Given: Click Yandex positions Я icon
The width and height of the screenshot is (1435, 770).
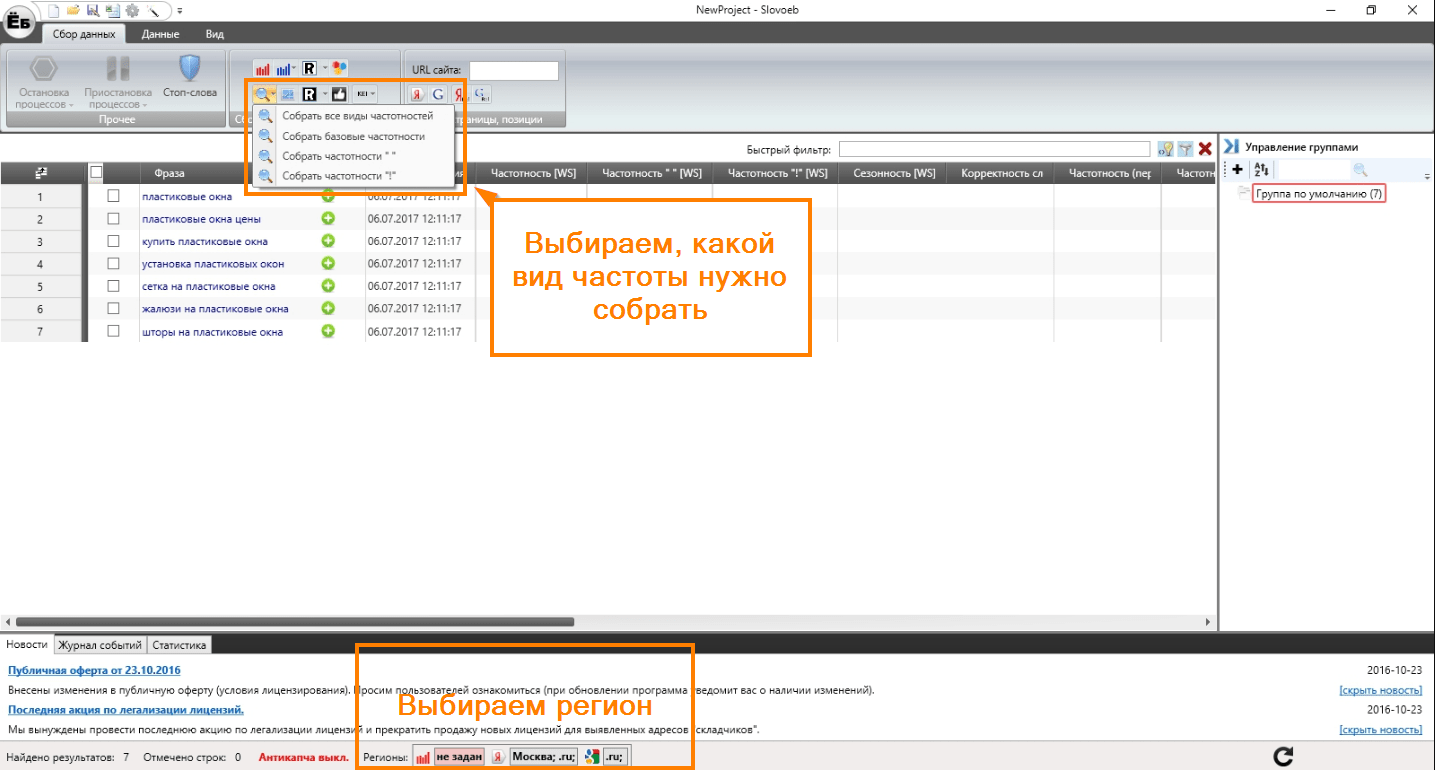Looking at the screenshot, I should tap(460, 95).
